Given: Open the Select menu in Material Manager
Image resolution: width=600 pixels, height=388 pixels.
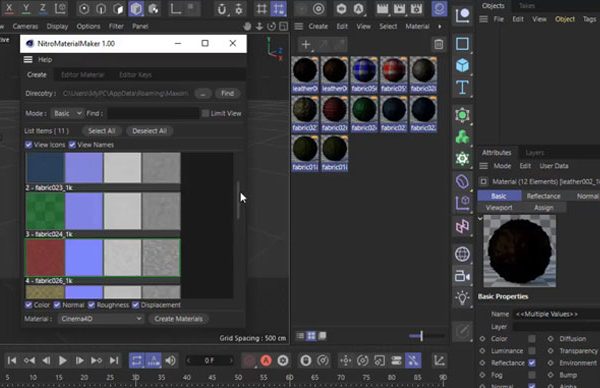Looking at the screenshot, I should [x=388, y=26].
